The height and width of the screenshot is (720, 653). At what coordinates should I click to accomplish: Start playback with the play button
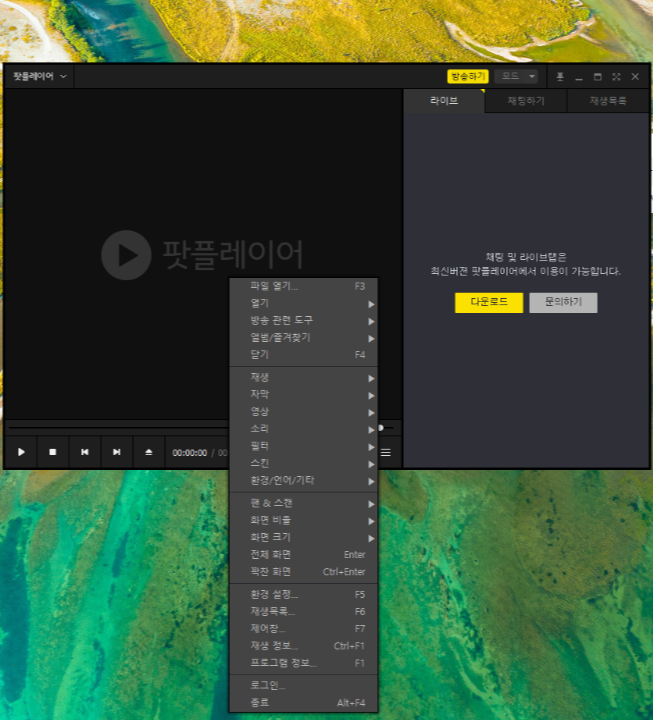tap(21, 452)
